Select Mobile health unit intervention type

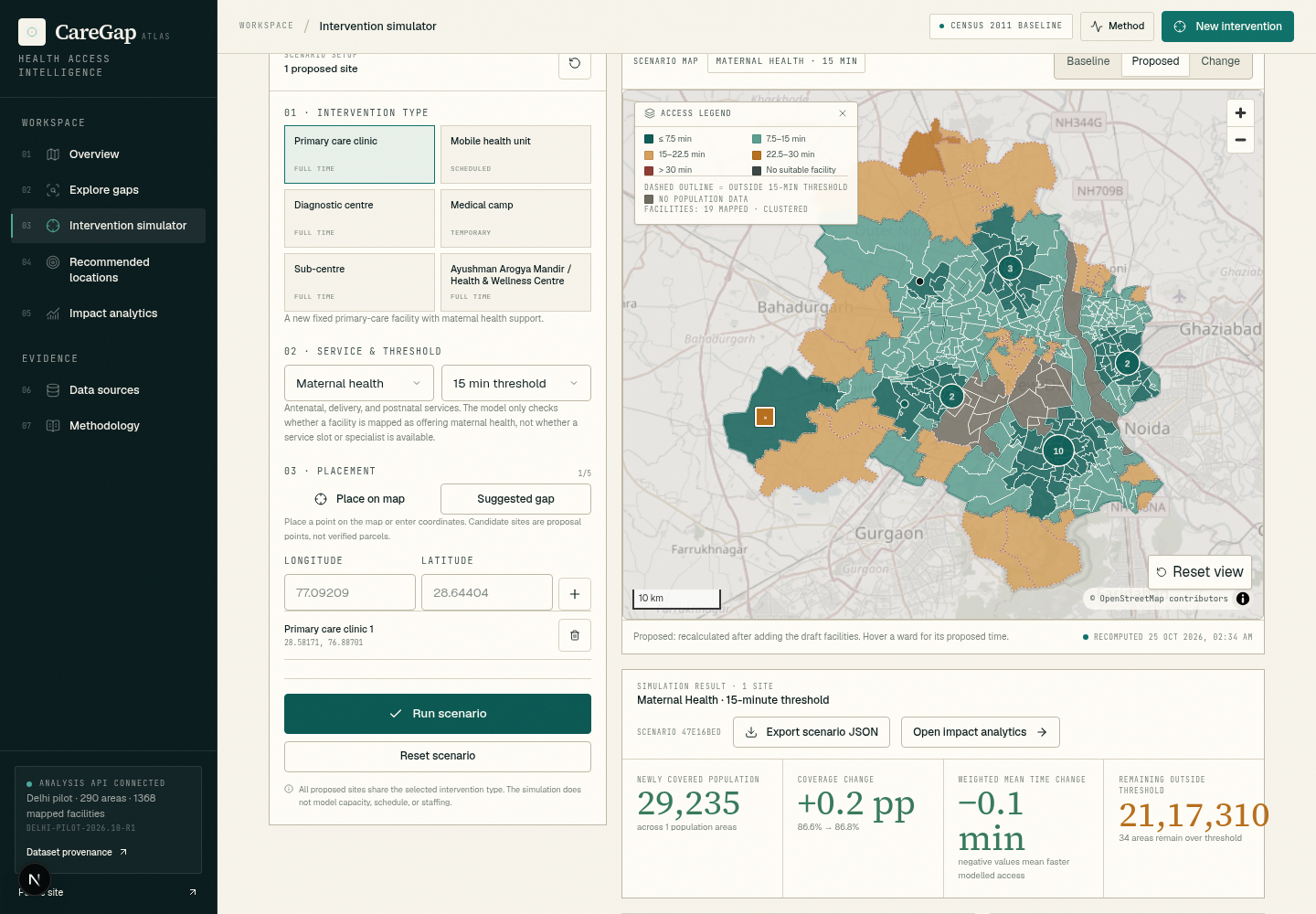[515, 154]
